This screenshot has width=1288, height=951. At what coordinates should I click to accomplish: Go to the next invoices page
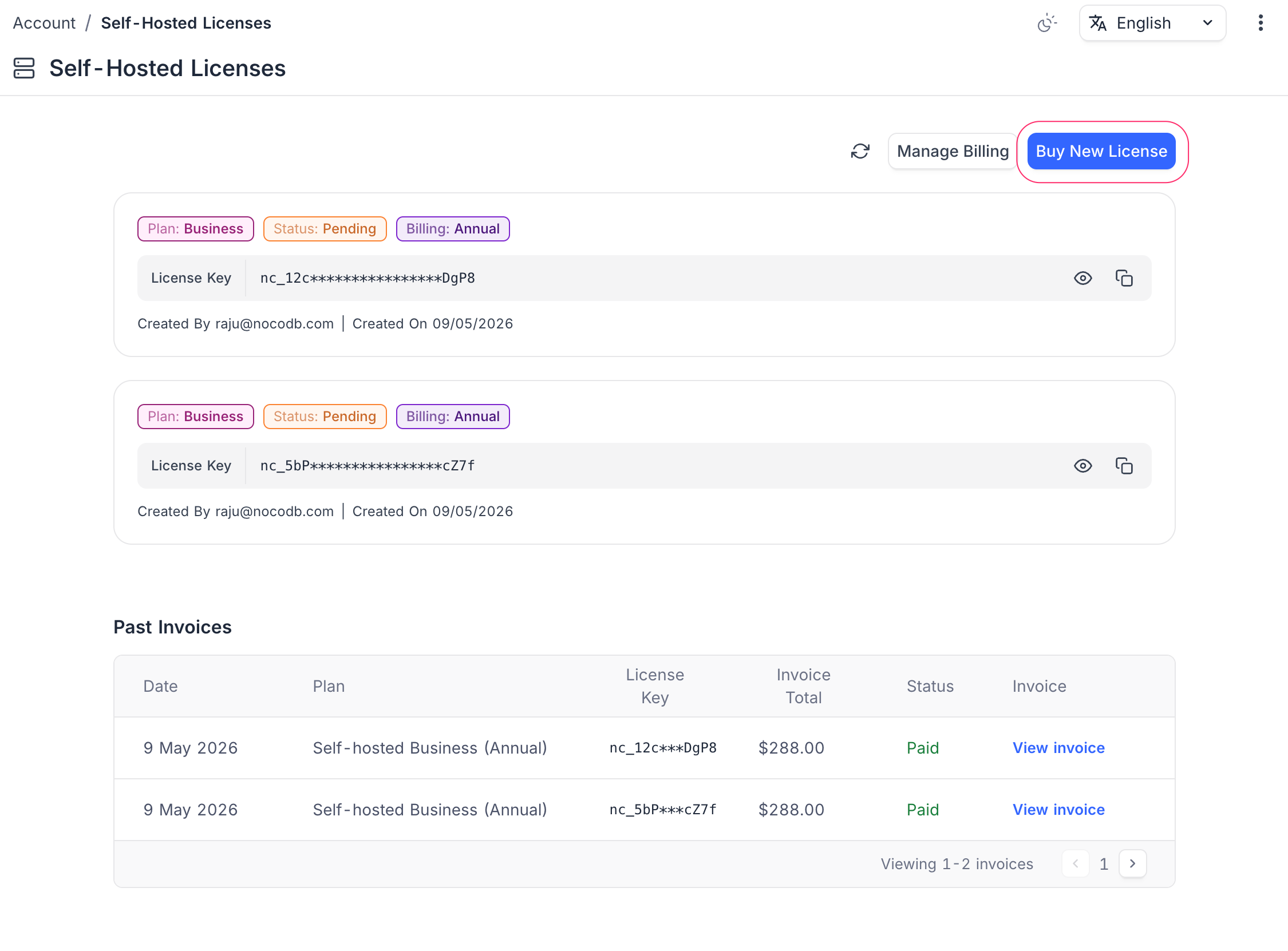click(x=1132, y=863)
